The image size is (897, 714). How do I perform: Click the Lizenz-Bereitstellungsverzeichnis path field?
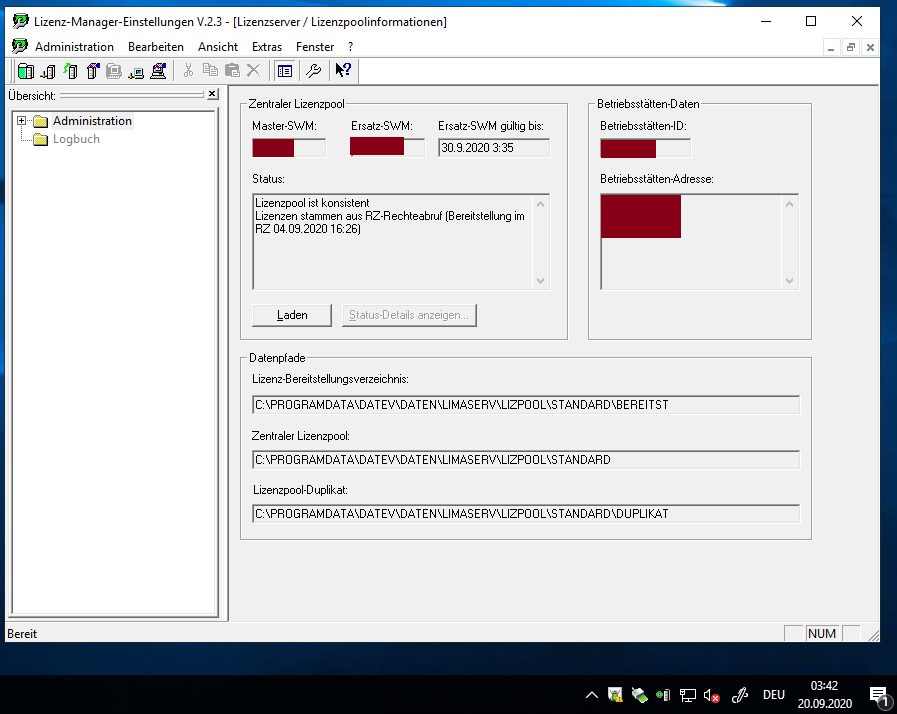click(525, 405)
